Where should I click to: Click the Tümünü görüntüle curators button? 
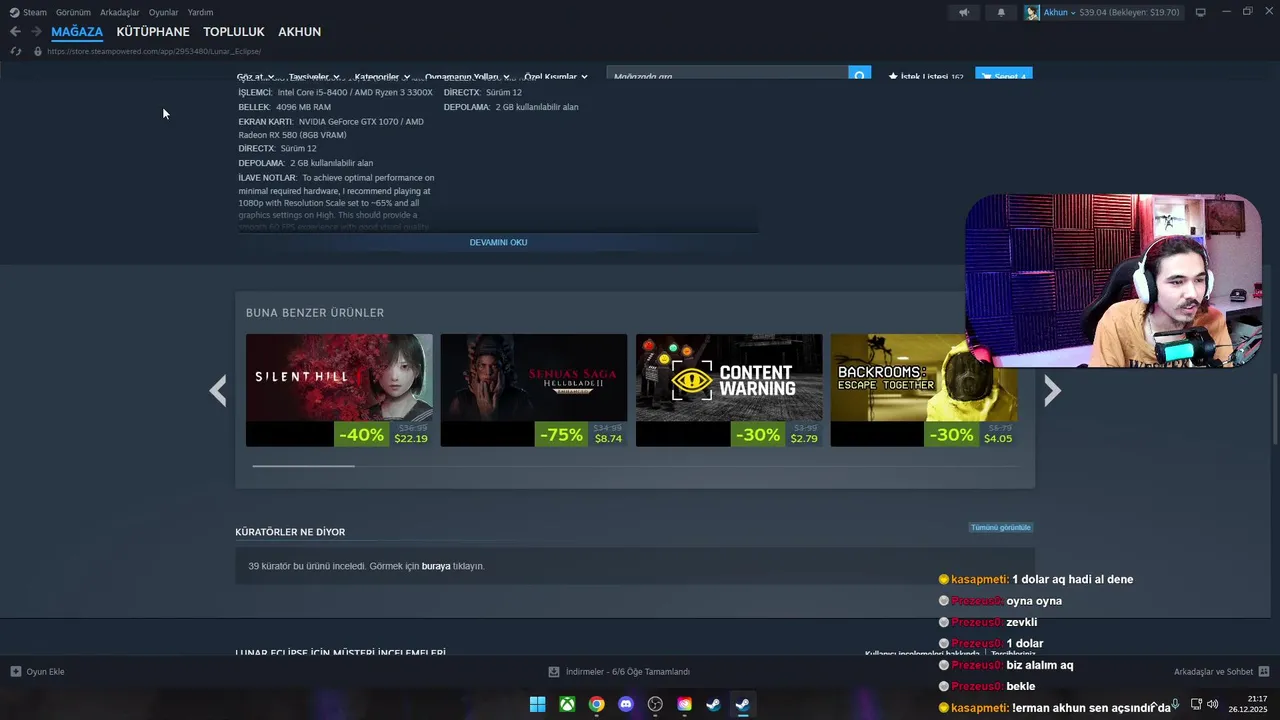coord(1000,527)
